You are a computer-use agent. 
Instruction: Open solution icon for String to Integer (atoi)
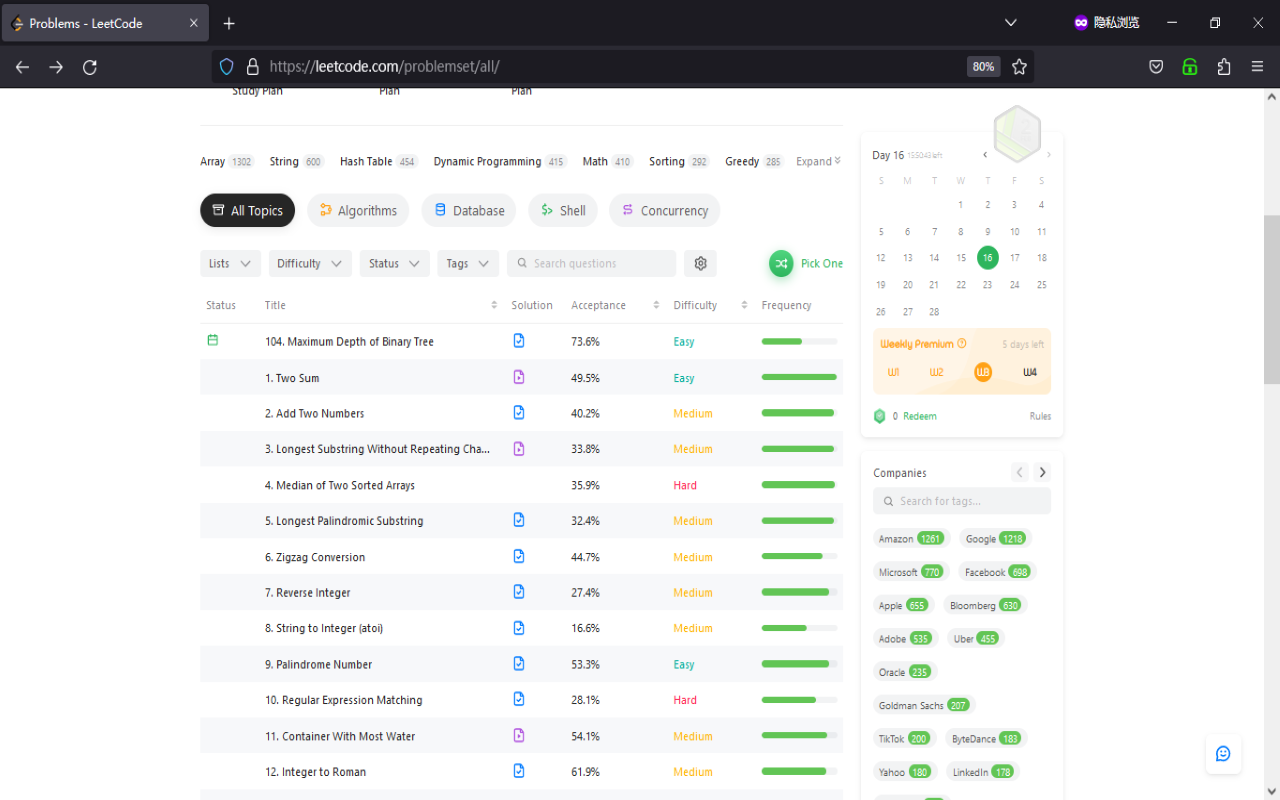click(518, 628)
